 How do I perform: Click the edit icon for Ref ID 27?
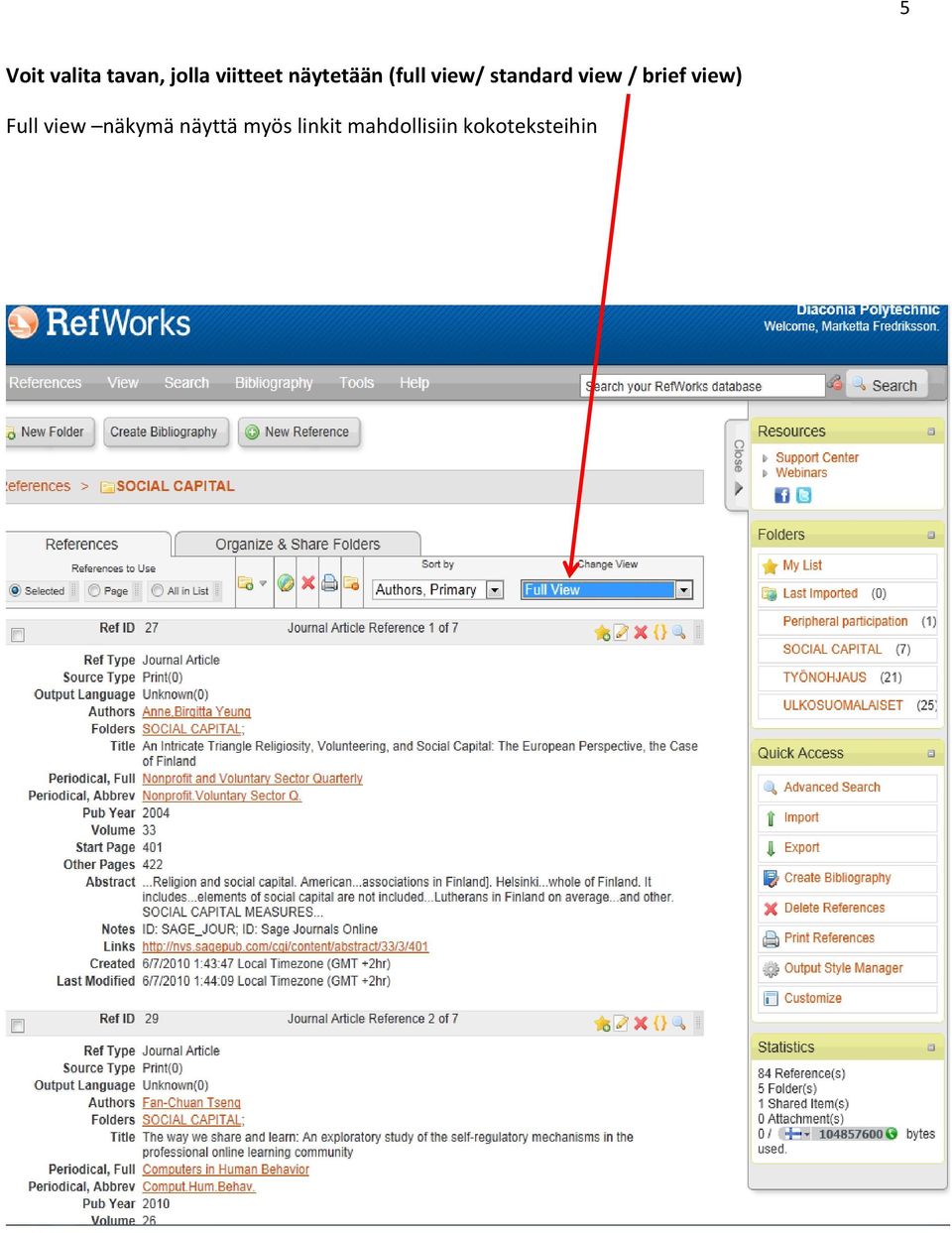(x=622, y=633)
